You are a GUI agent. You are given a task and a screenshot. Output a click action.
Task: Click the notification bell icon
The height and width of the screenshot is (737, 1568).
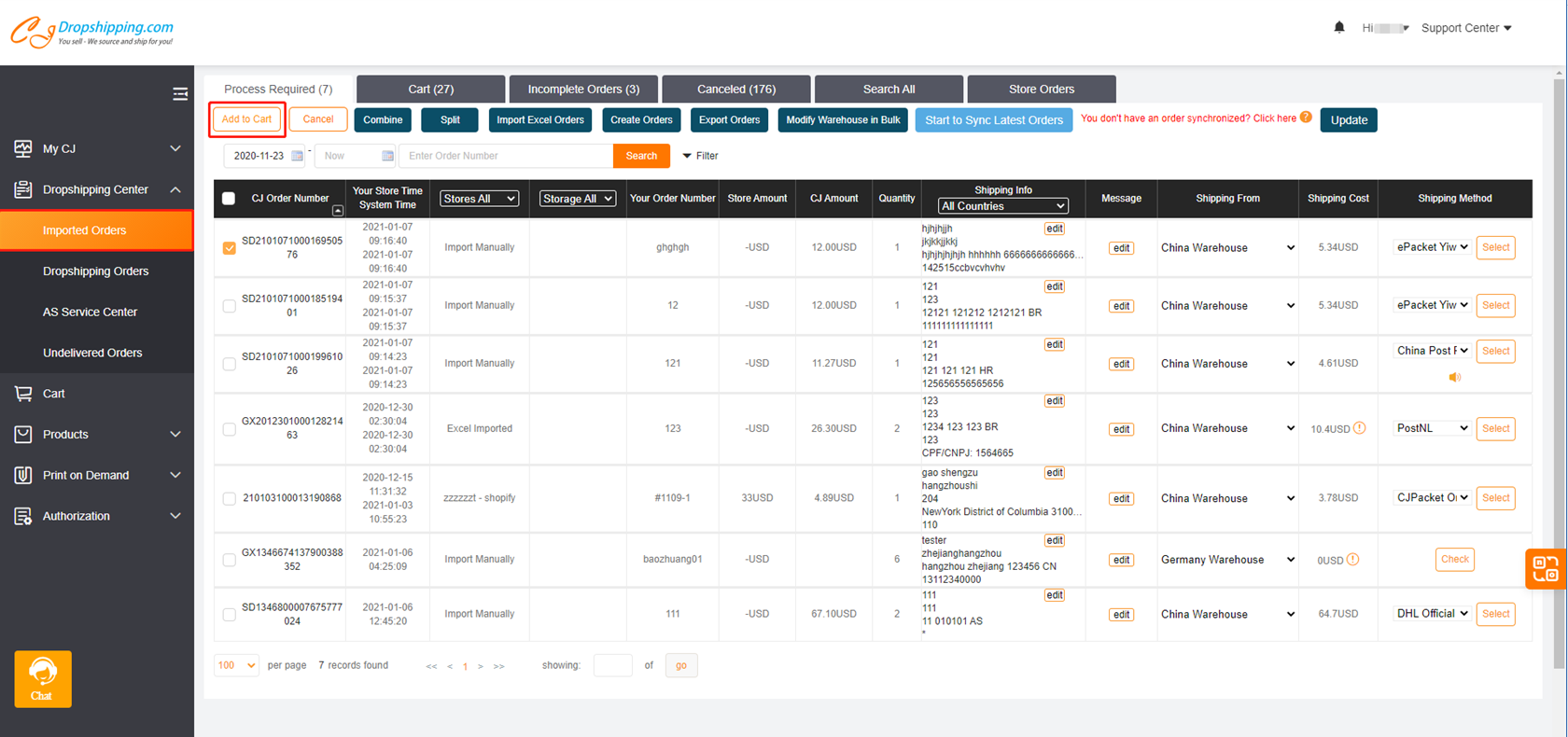click(1339, 27)
